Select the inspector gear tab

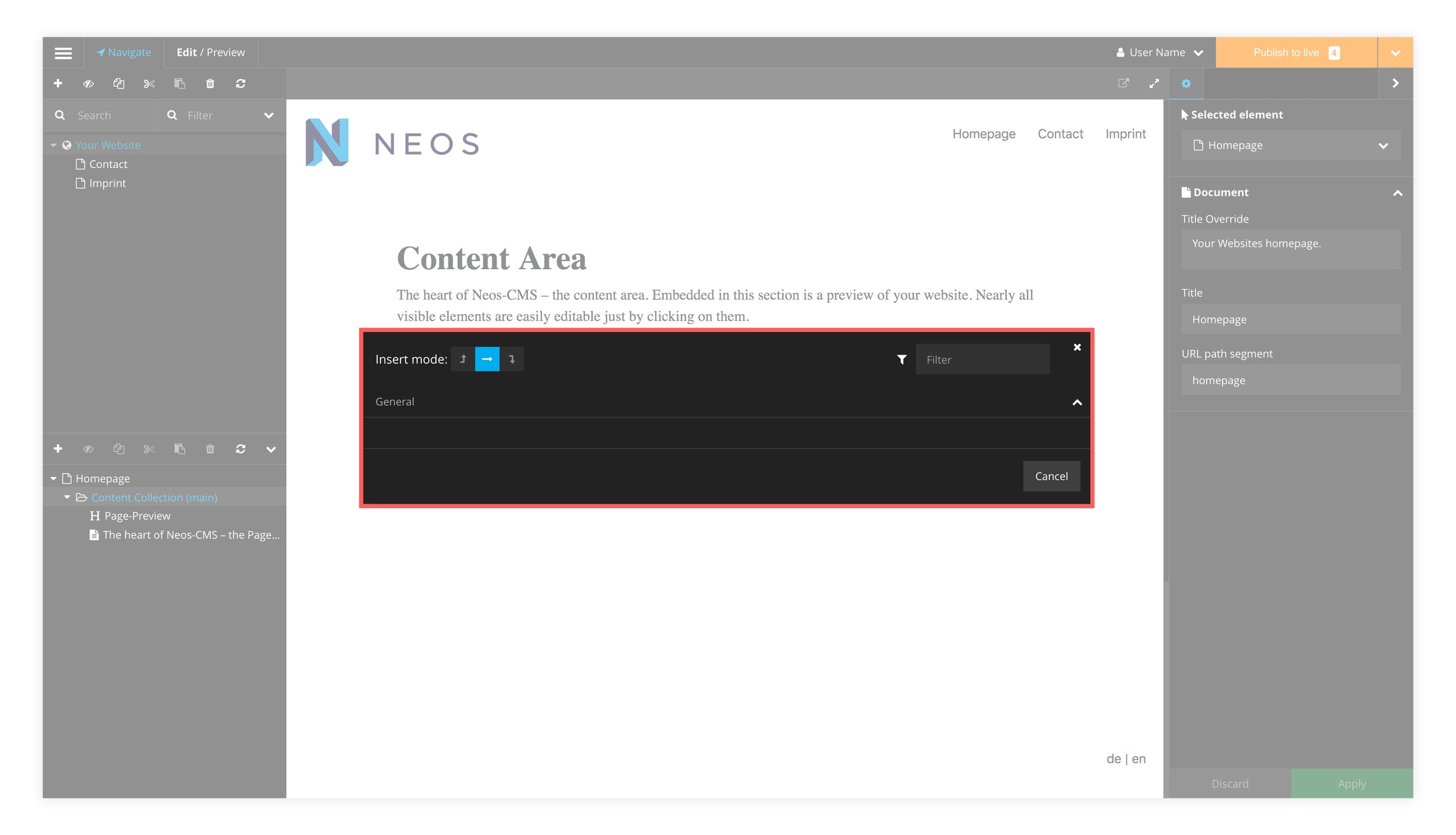click(x=1186, y=83)
